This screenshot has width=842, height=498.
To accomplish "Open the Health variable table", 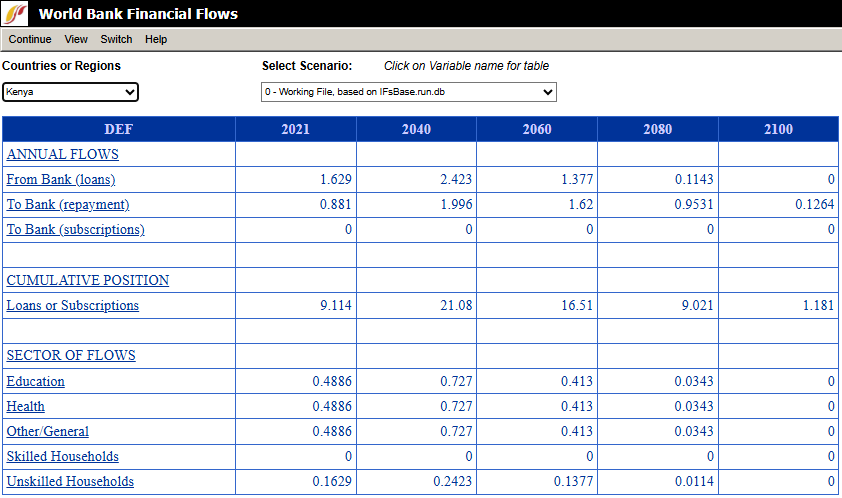I will click(x=25, y=407).
